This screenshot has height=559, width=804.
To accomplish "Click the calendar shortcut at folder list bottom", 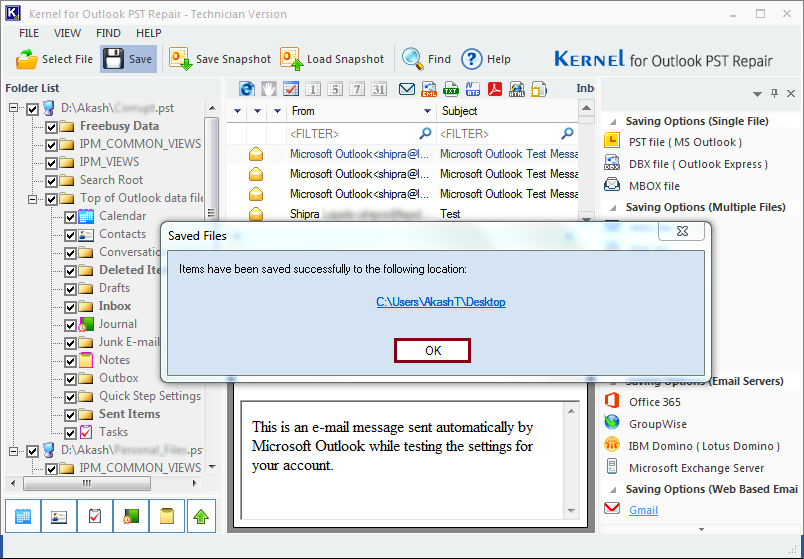I will (23, 516).
